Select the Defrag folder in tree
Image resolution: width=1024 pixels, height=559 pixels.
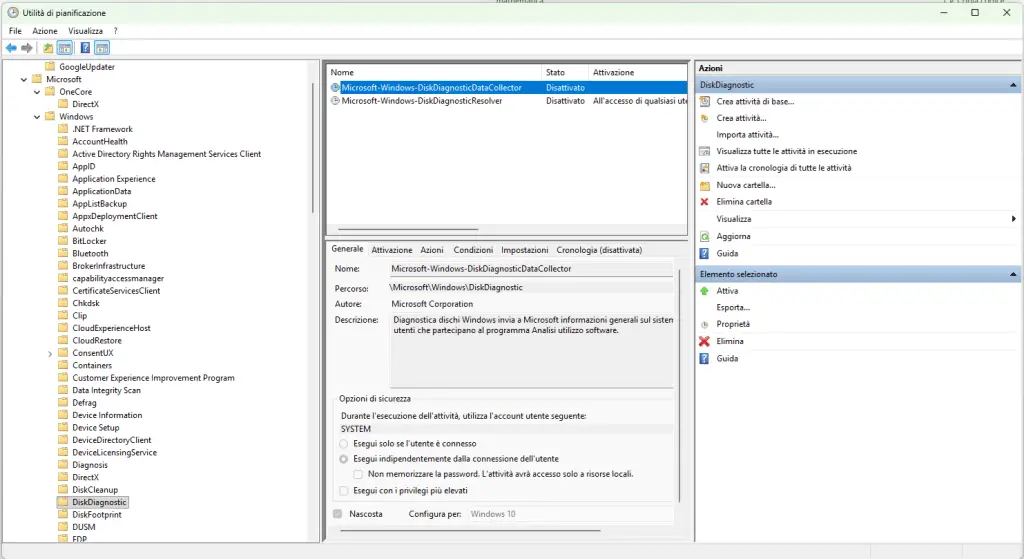click(x=84, y=402)
